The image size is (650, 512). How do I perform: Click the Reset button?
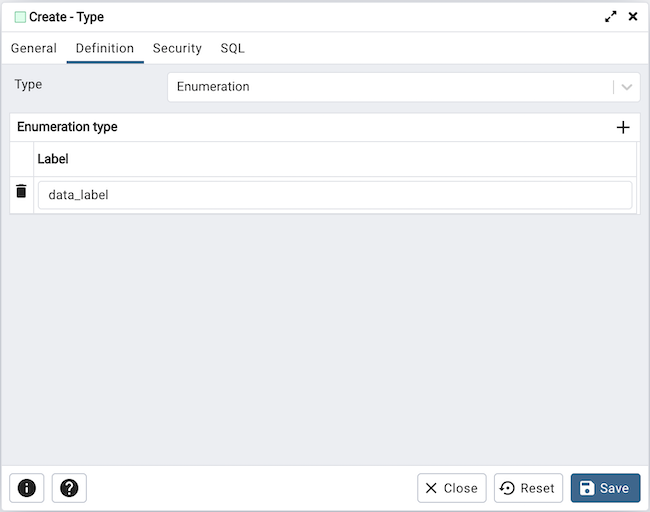[x=528, y=488]
